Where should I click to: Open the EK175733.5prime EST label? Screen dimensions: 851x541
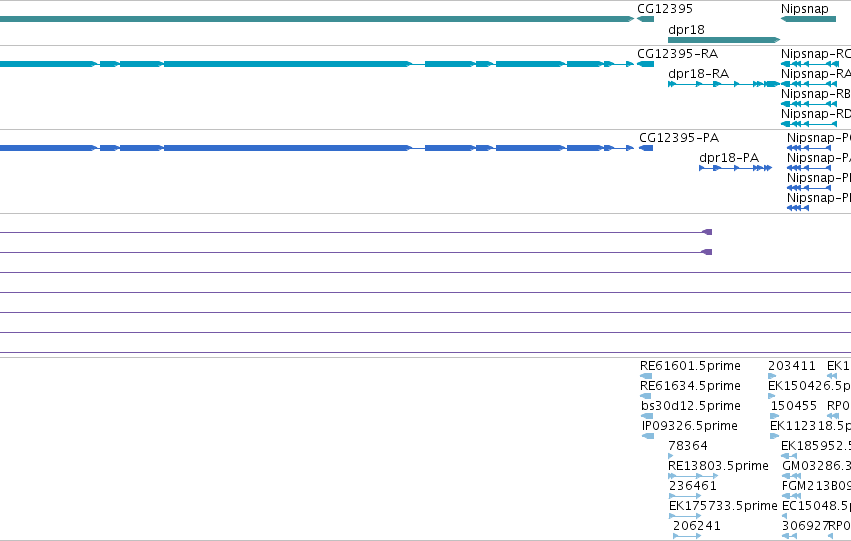click(723, 506)
